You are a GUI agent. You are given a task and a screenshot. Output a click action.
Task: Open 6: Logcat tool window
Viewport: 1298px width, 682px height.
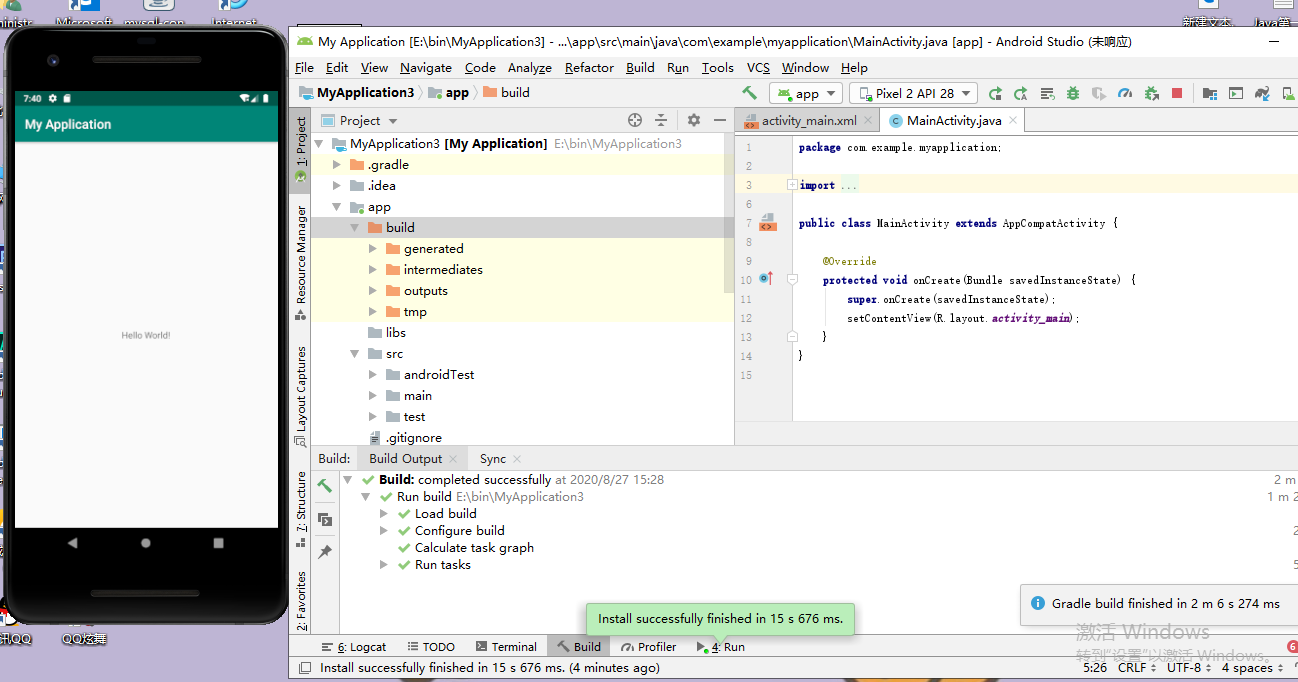tap(354, 647)
